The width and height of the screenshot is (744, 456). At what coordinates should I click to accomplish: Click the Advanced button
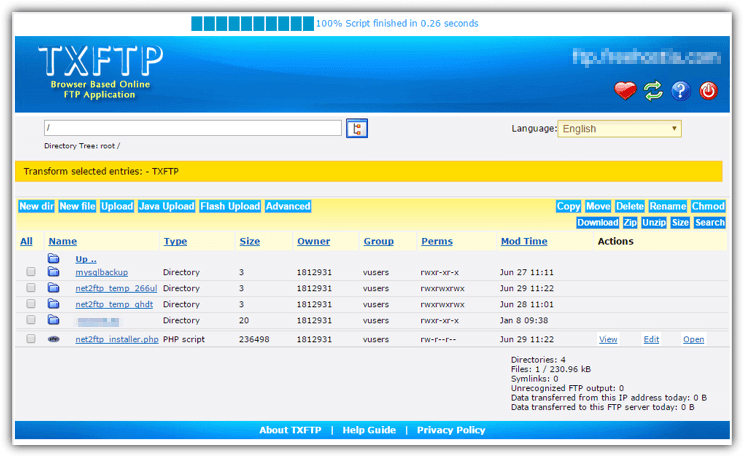pos(288,206)
